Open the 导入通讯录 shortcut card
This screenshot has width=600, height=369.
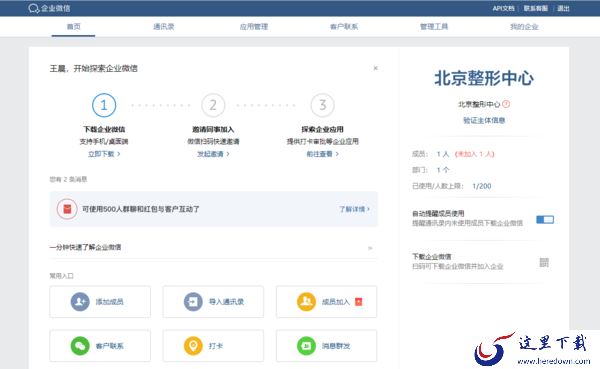(213, 302)
